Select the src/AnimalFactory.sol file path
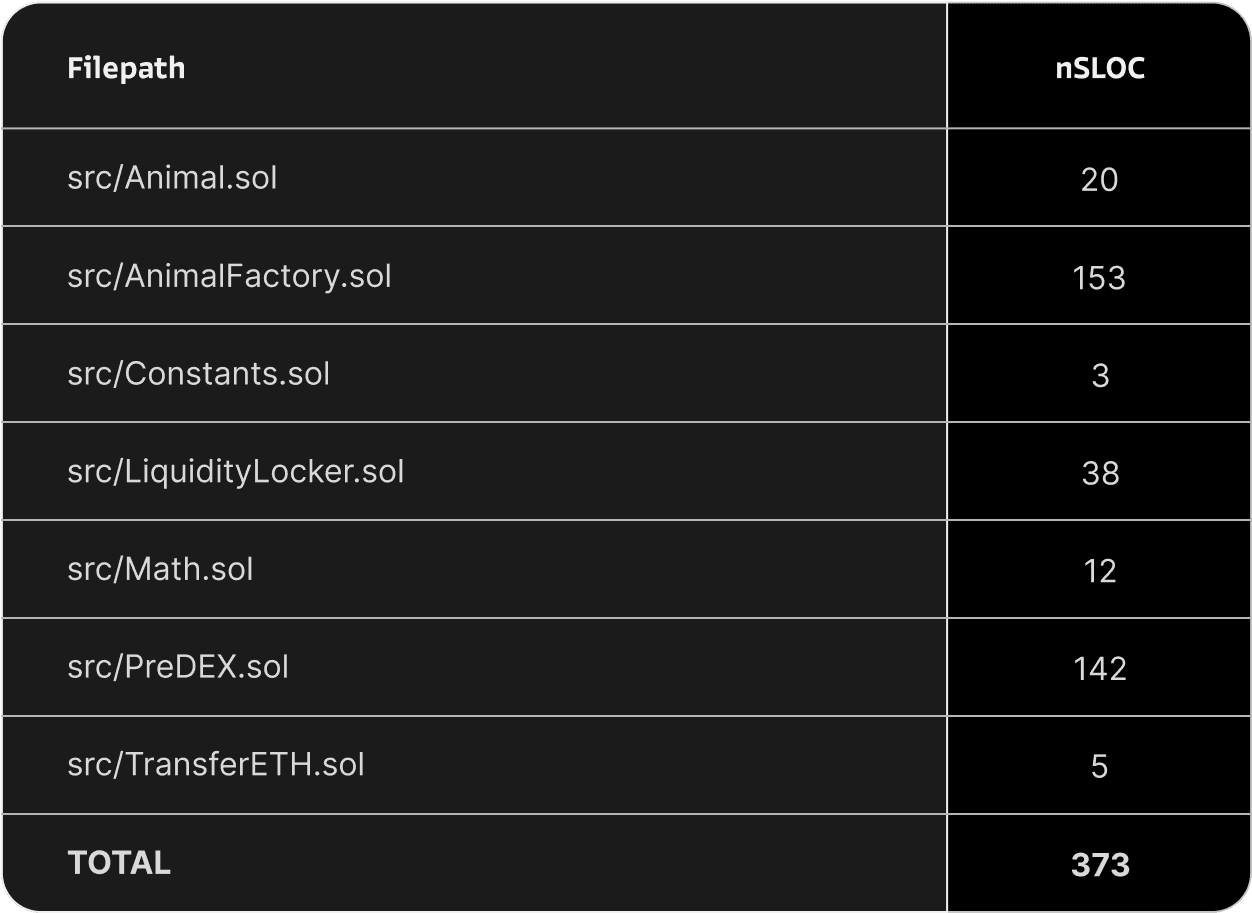Viewport: 1252px width, 913px height. pyautogui.click(x=229, y=276)
